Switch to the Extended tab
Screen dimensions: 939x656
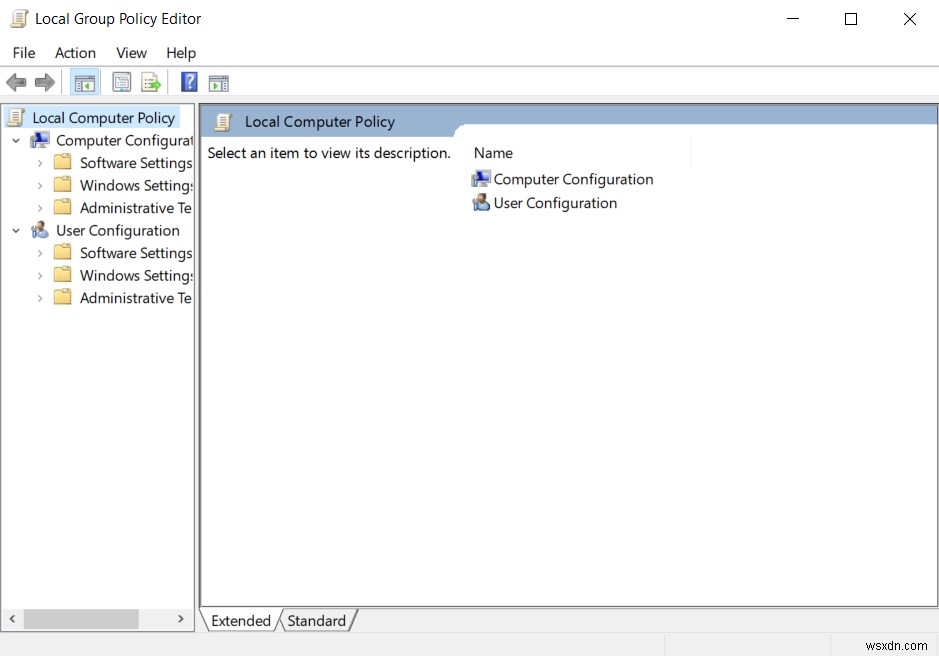(240, 621)
